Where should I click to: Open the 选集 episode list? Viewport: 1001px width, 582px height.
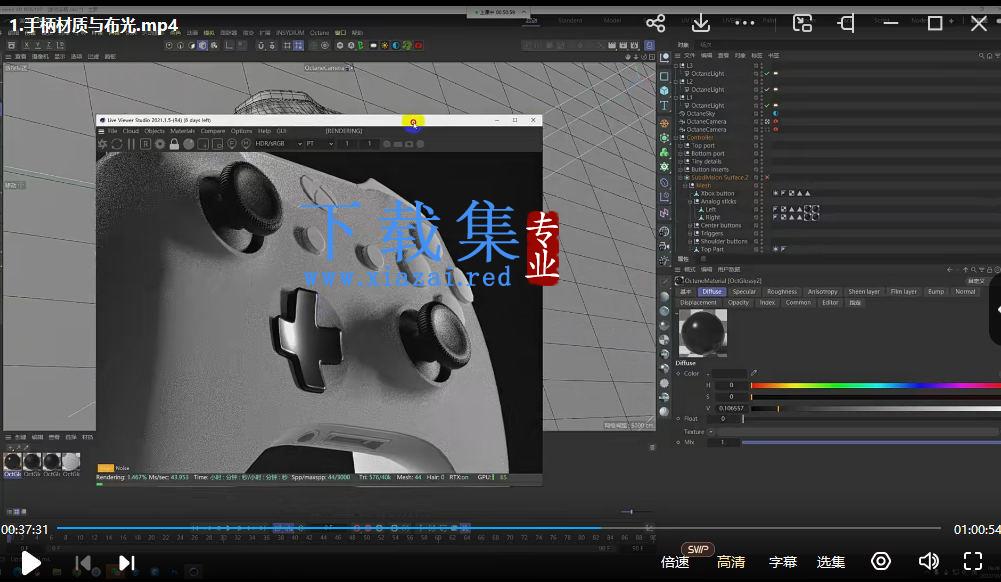pyautogui.click(x=831, y=562)
